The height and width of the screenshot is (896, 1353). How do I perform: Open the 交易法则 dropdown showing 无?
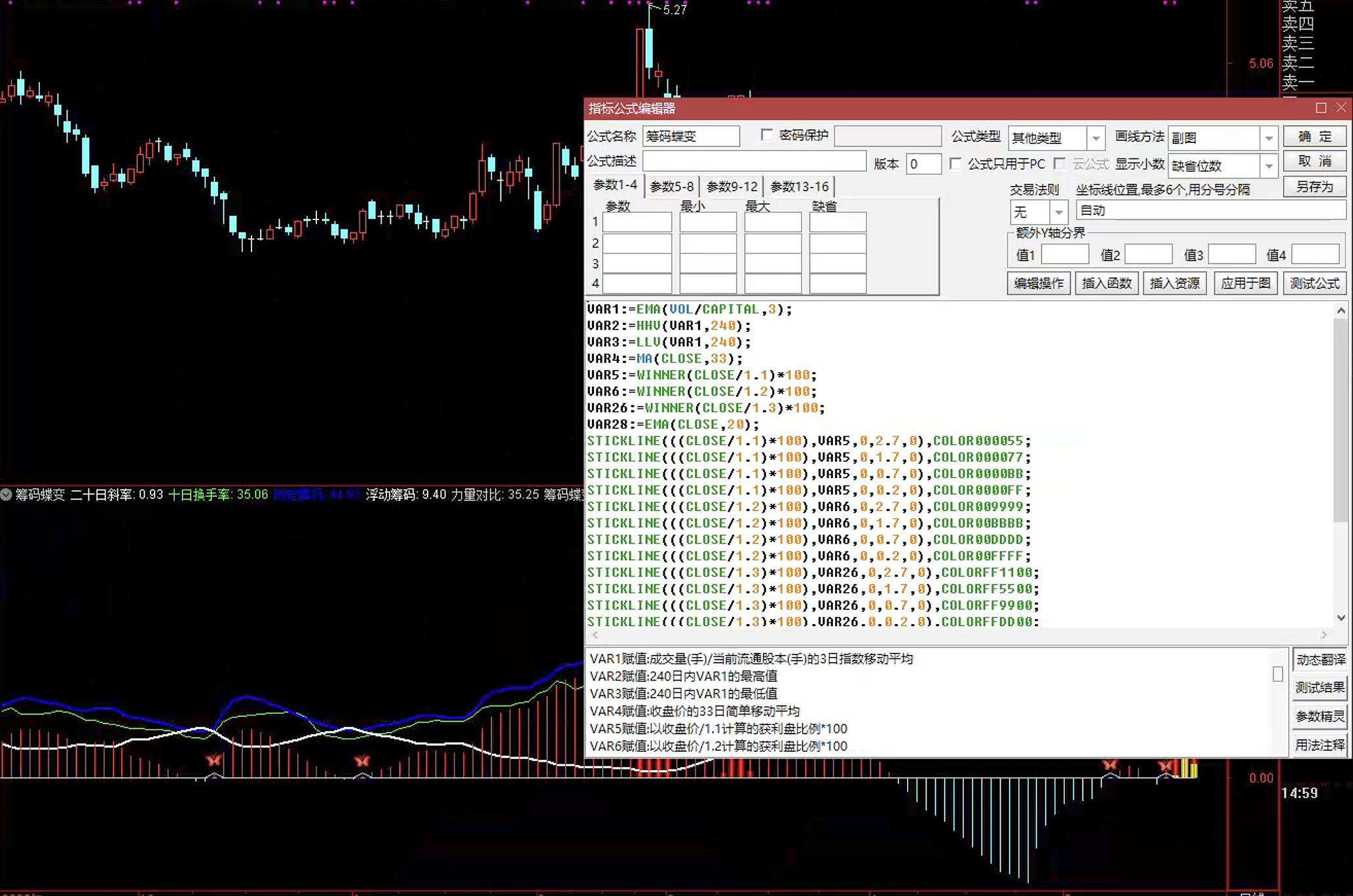point(1058,212)
